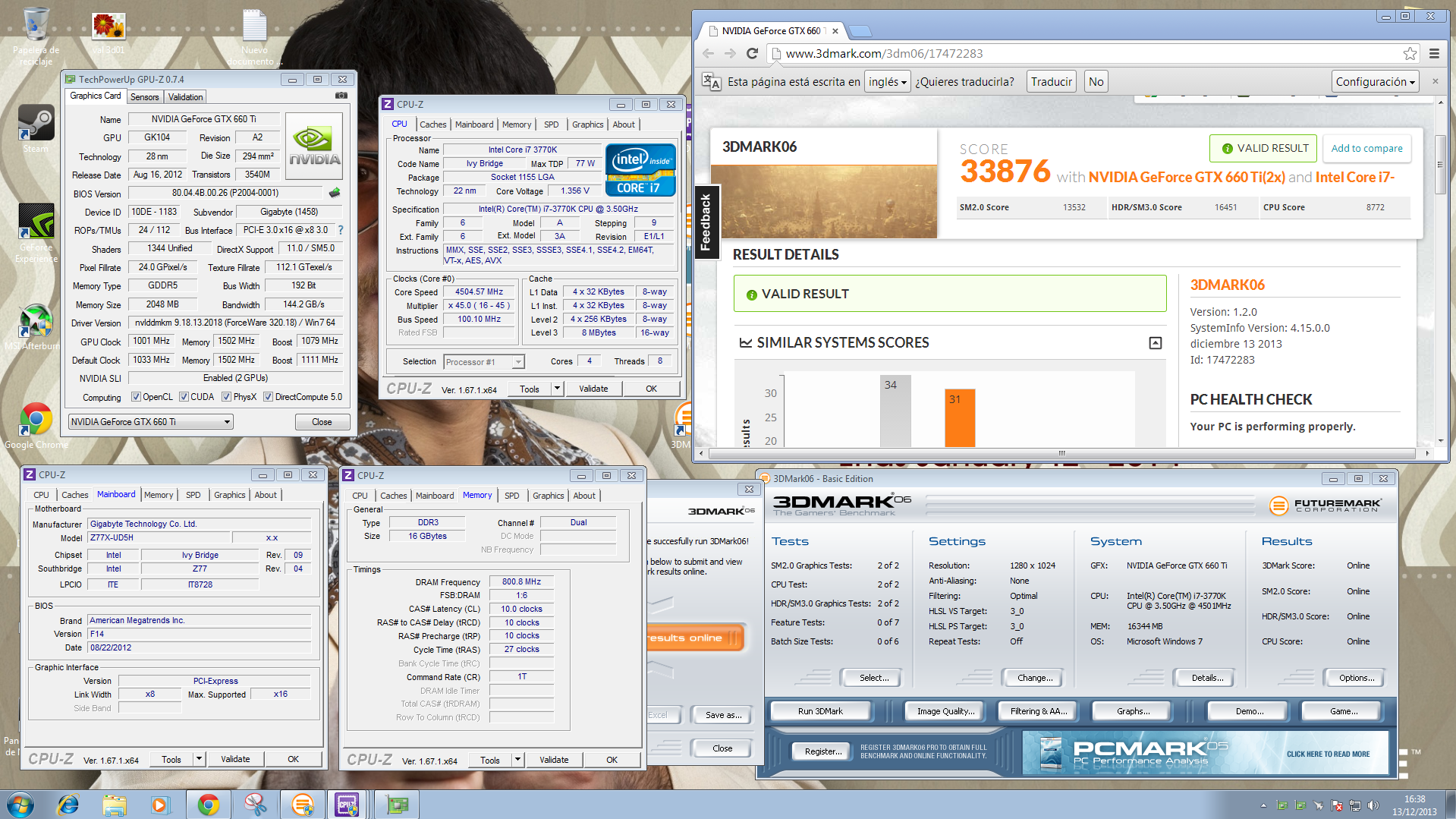The height and width of the screenshot is (819, 1456).
Task: Open the volume control in the system tray
Action: tap(1373, 805)
